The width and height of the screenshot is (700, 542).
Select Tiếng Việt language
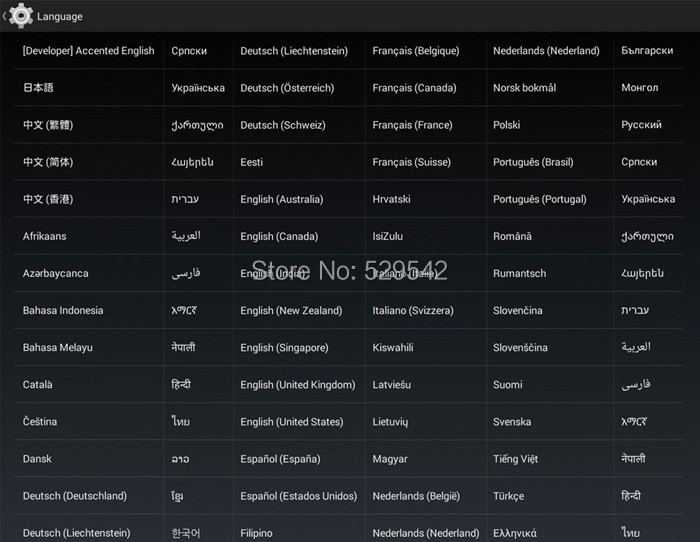[x=515, y=459]
